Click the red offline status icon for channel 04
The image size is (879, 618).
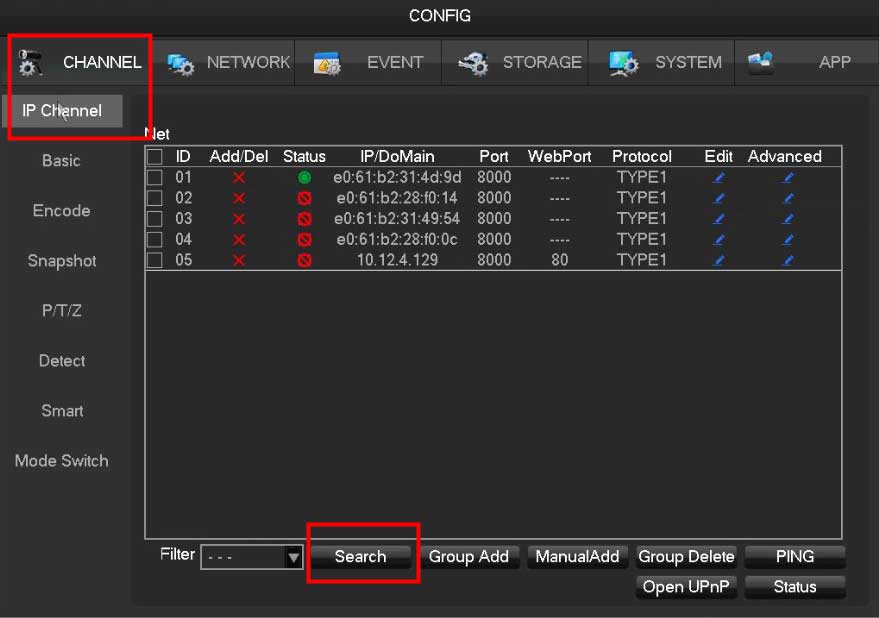(x=304, y=240)
